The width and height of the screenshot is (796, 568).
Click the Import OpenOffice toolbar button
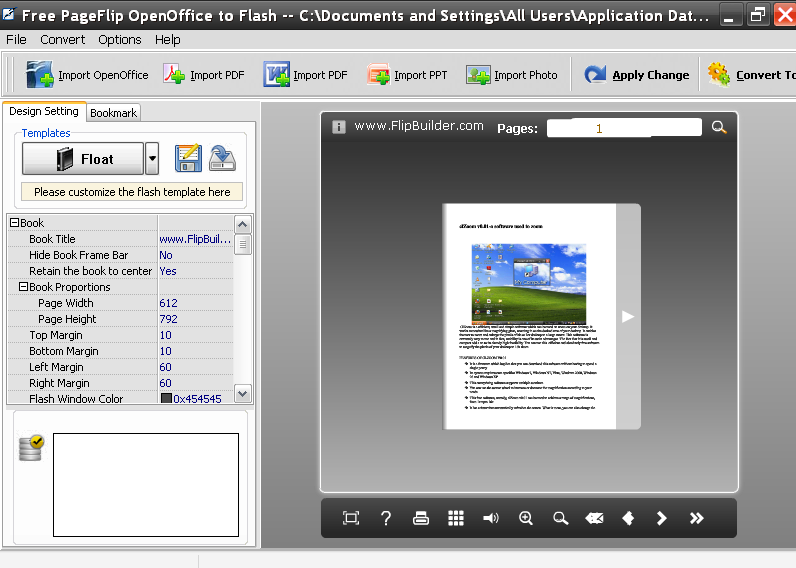coord(88,75)
